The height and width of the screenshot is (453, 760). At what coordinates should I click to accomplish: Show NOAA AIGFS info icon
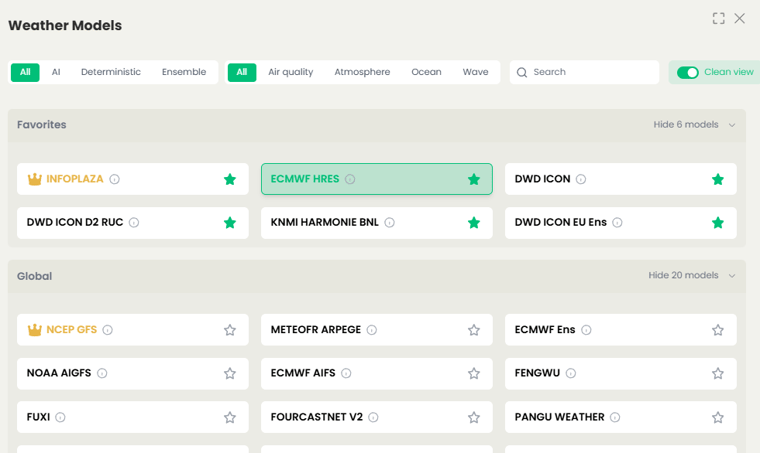click(102, 373)
